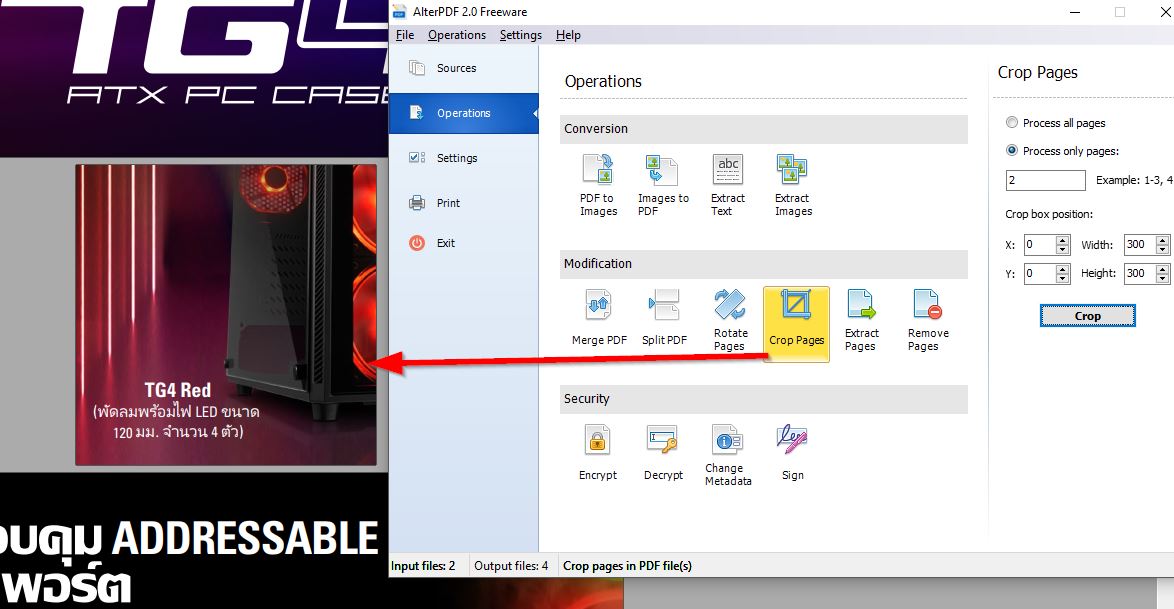Image resolution: width=1174 pixels, height=609 pixels.
Task: Click the Modification section header
Action: [x=764, y=264]
